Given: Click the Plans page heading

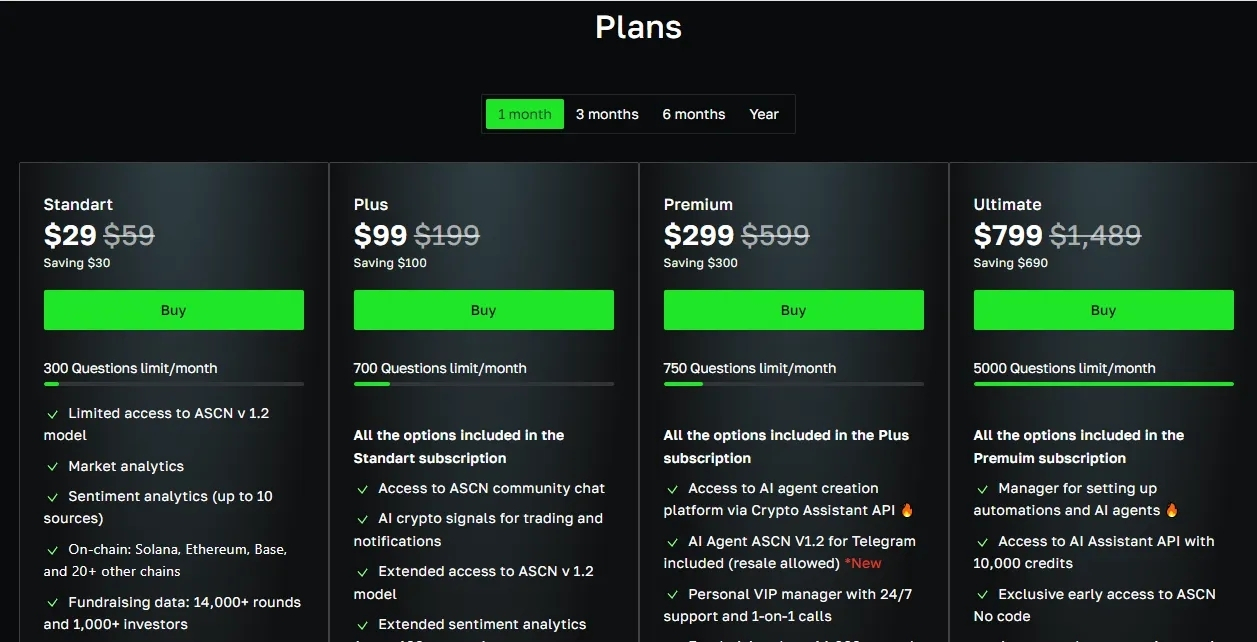Looking at the screenshot, I should click(x=638, y=27).
